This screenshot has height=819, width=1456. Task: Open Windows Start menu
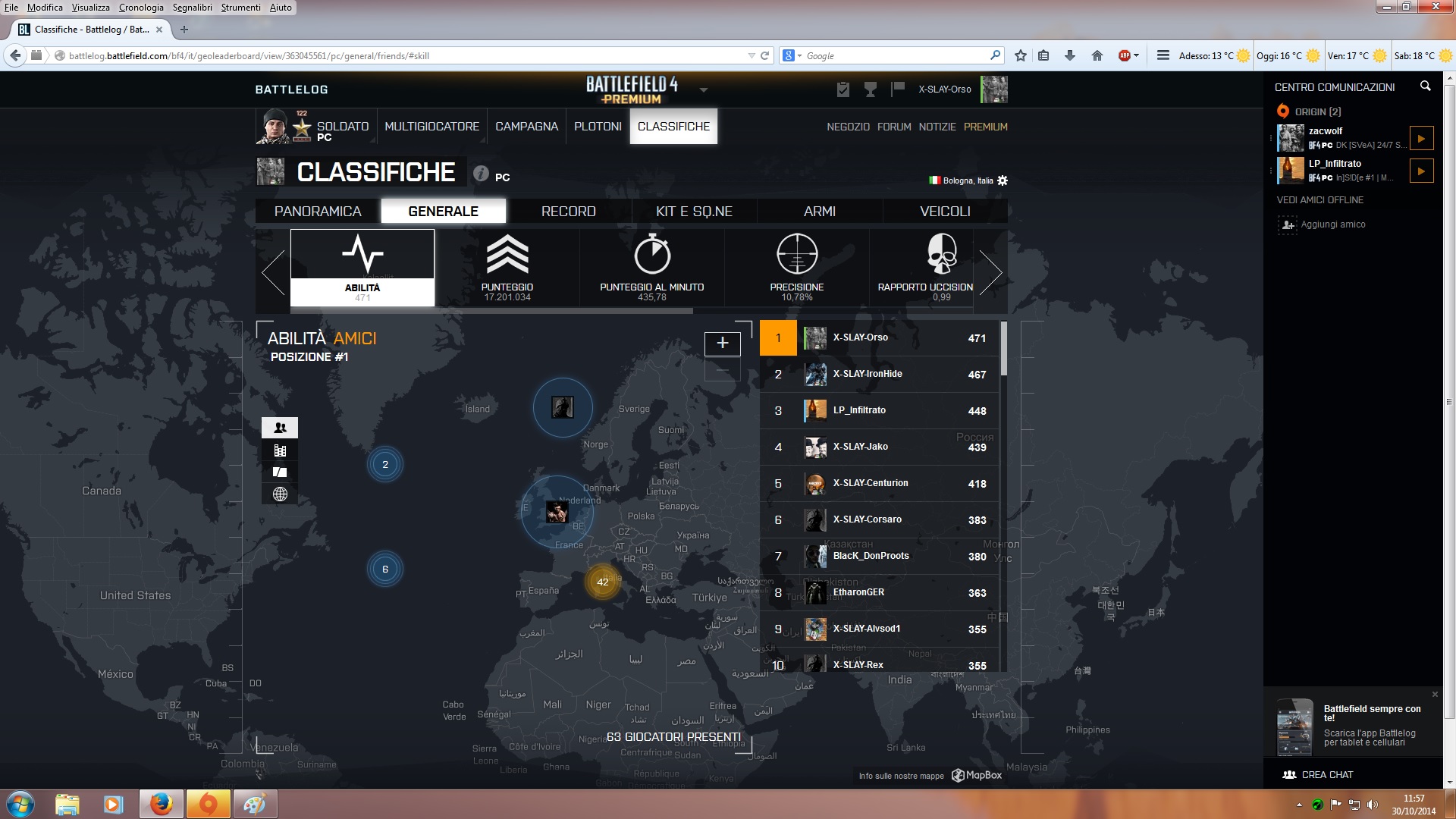tap(20, 804)
